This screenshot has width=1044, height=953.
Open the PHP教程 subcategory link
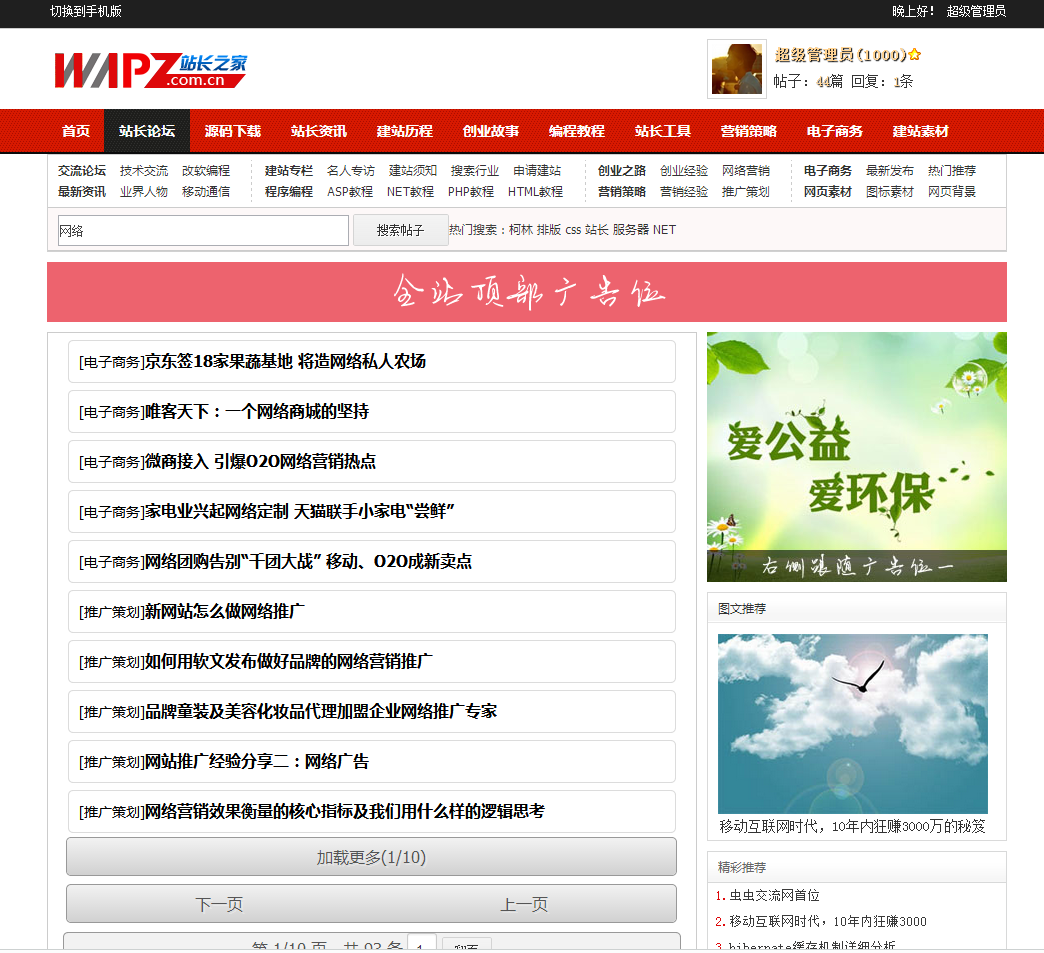(x=470, y=191)
